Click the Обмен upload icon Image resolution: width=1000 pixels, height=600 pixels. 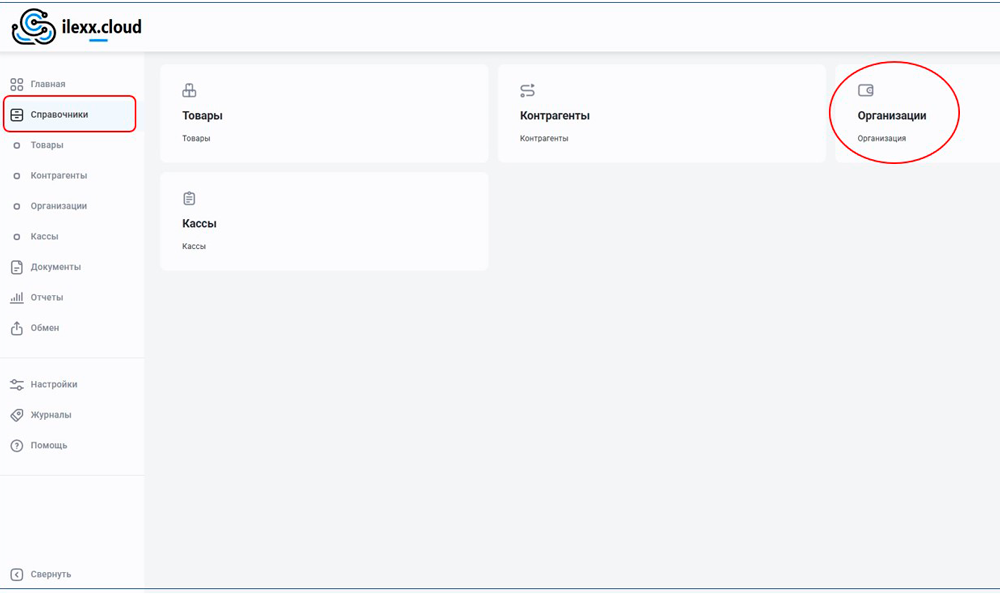(17, 328)
